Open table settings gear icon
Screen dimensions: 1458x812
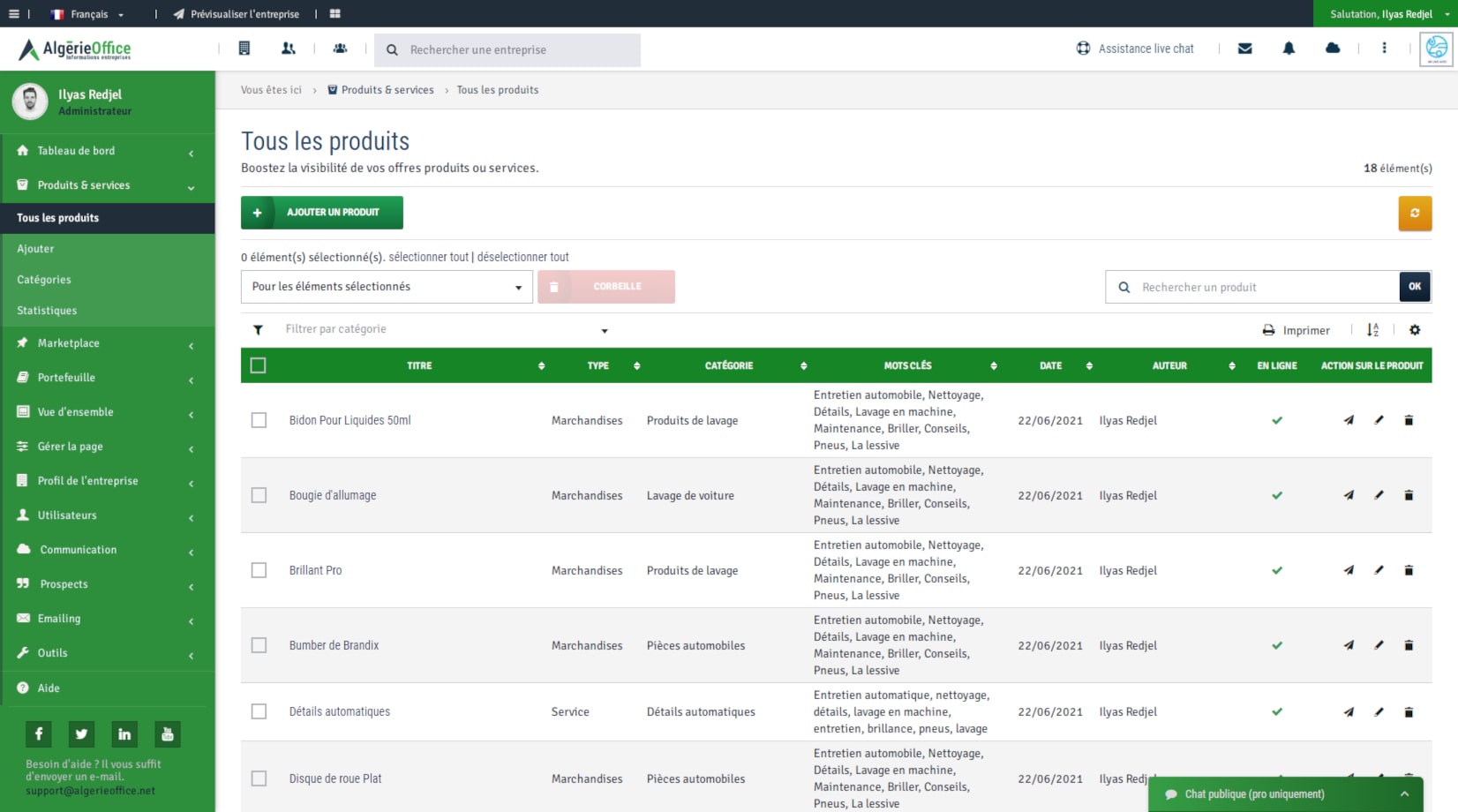[1415, 330]
